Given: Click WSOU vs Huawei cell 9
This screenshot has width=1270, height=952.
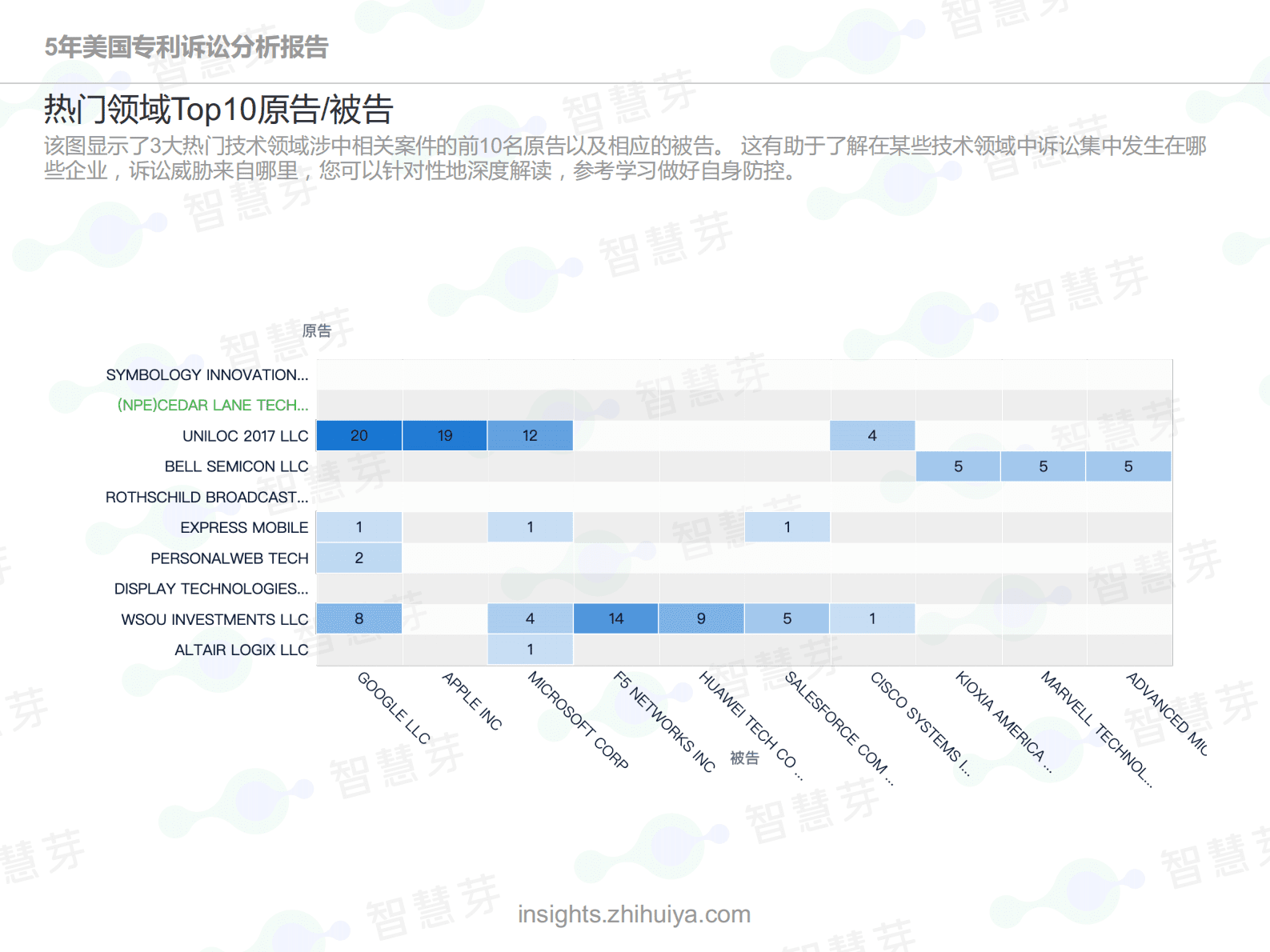Looking at the screenshot, I should coord(701,619).
